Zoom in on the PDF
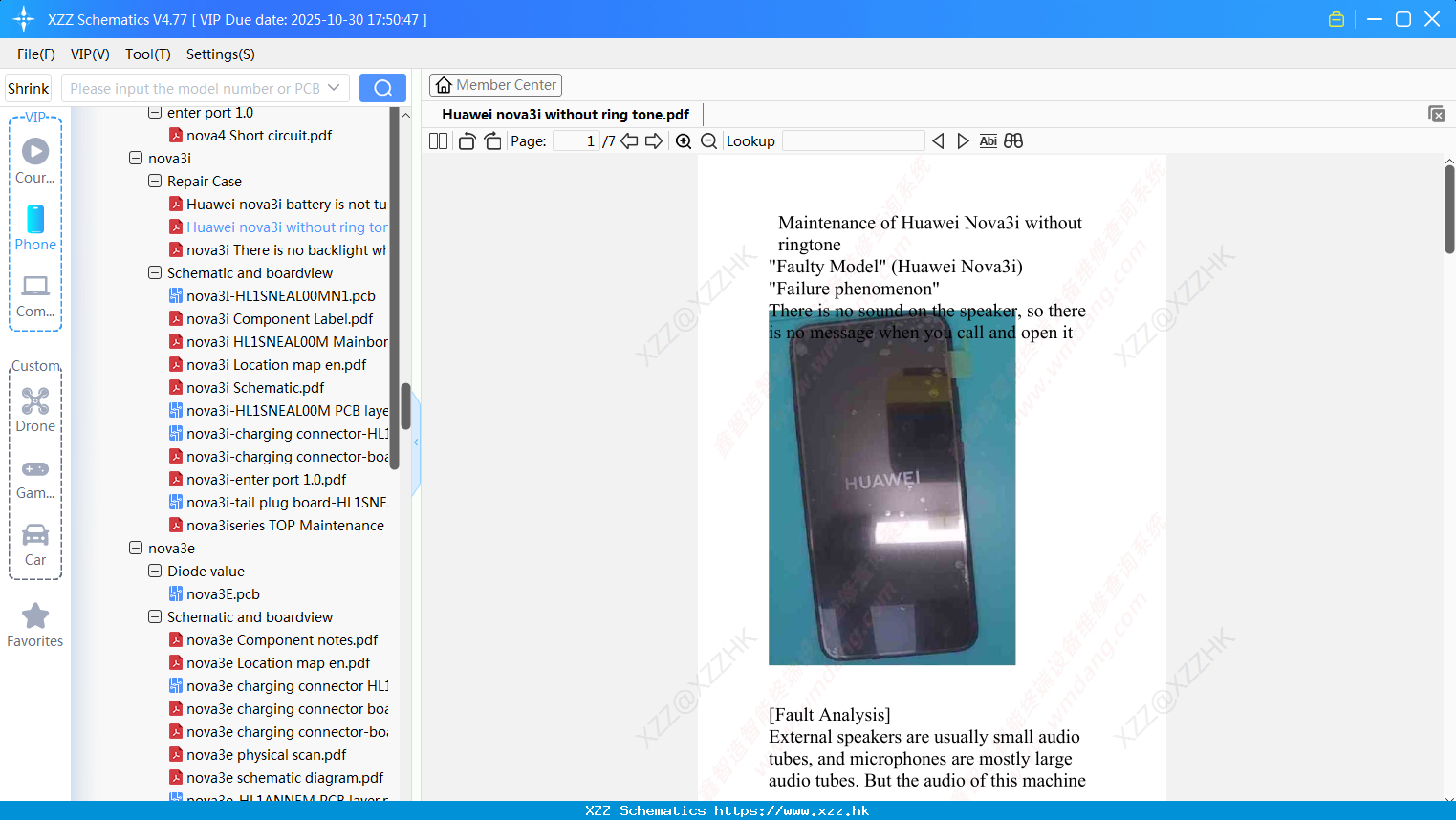Viewport: 1456px width, 820px height. tap(684, 140)
